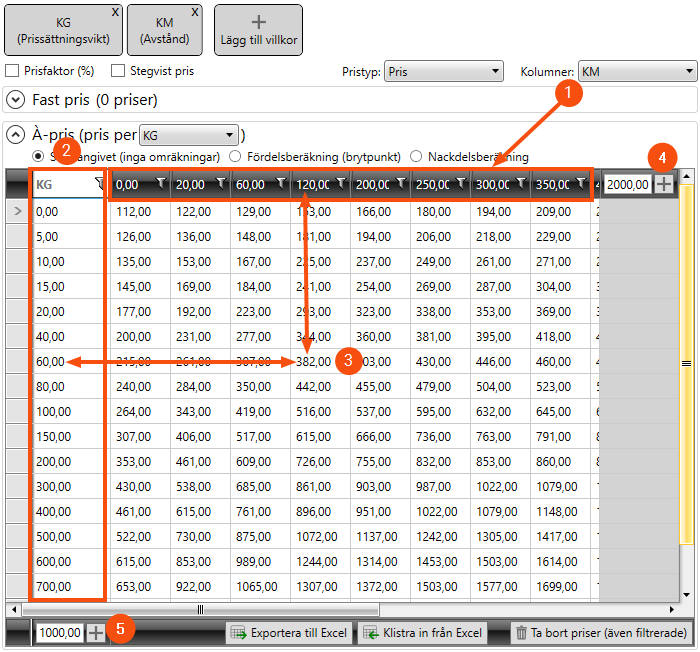Select Fördelsberäkning (brytpunkt) radio option
The image size is (700, 652).
pos(235,157)
